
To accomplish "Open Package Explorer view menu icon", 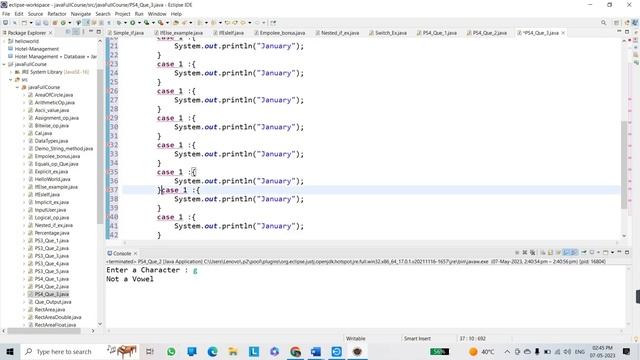I will [84, 32].
